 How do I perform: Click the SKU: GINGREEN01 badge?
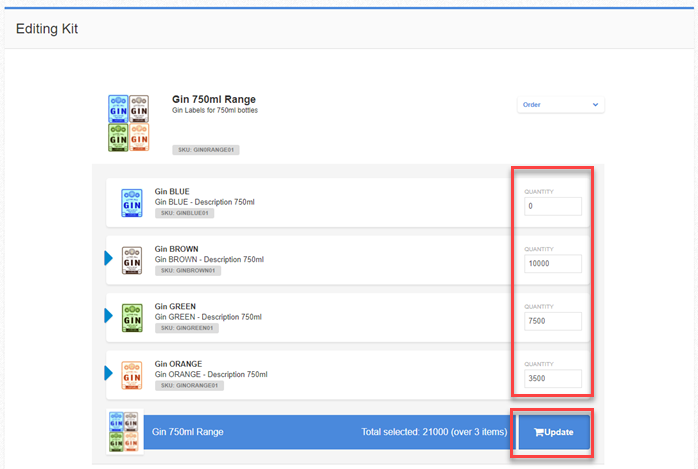point(187,328)
